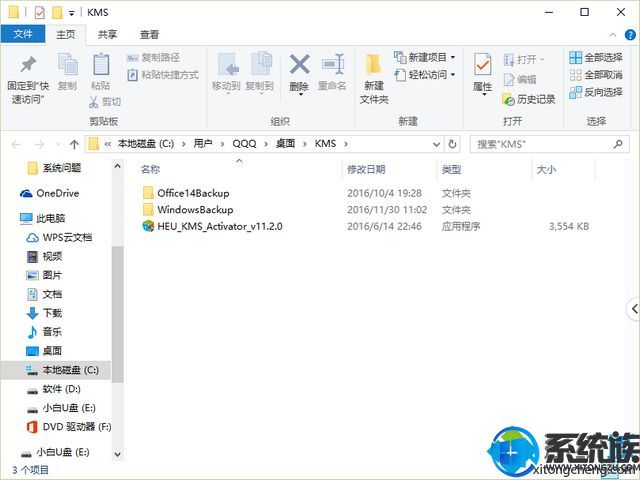The image size is (640, 480).
Task: Click the Move to (移动到) icon
Action: [227, 64]
